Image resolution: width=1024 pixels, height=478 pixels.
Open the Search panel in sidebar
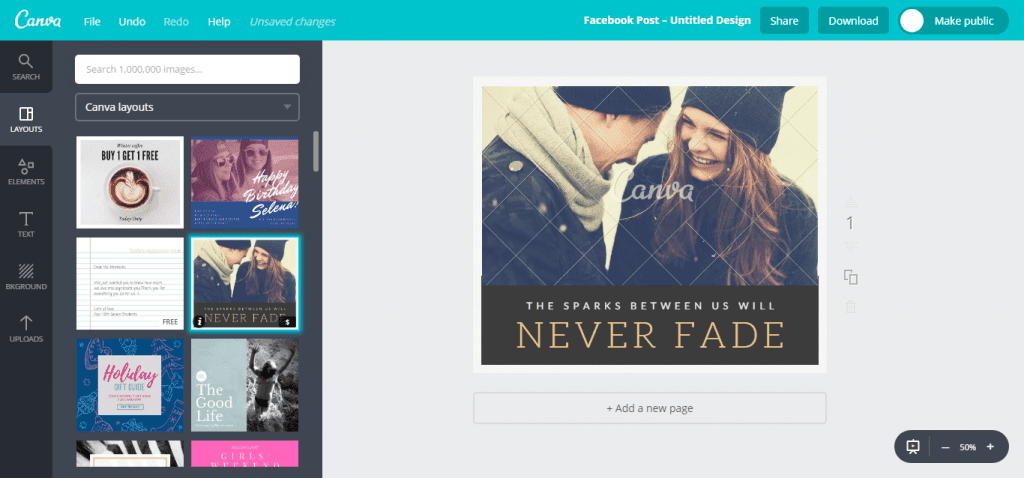(x=25, y=67)
